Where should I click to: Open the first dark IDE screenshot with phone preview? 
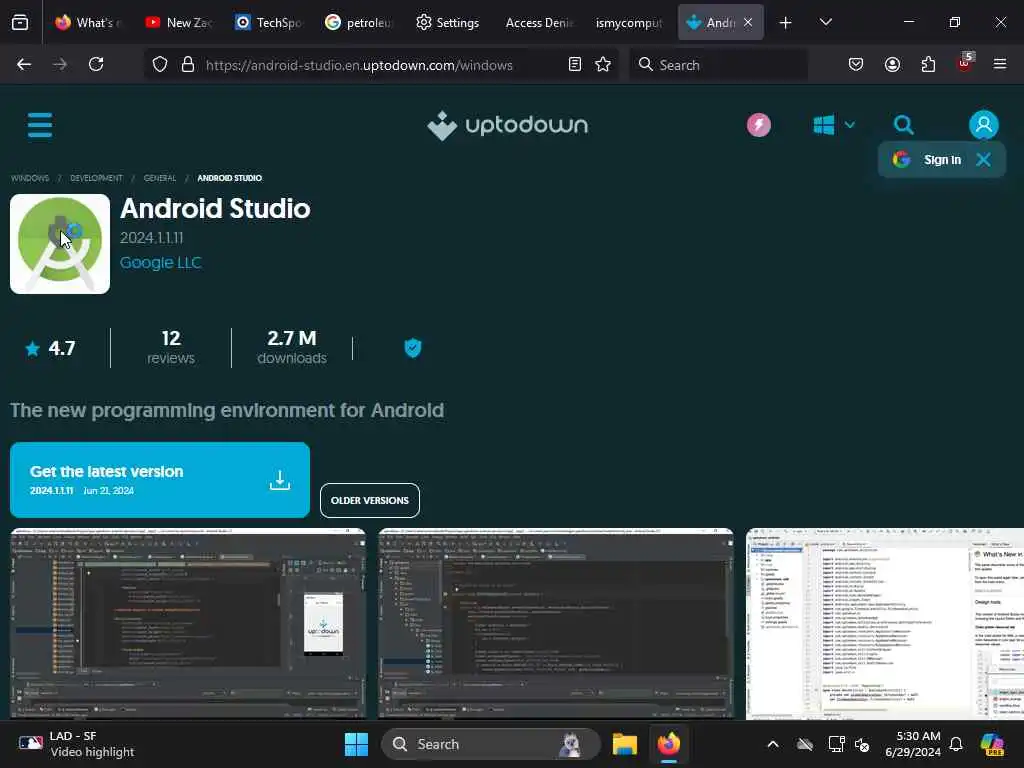click(188, 624)
